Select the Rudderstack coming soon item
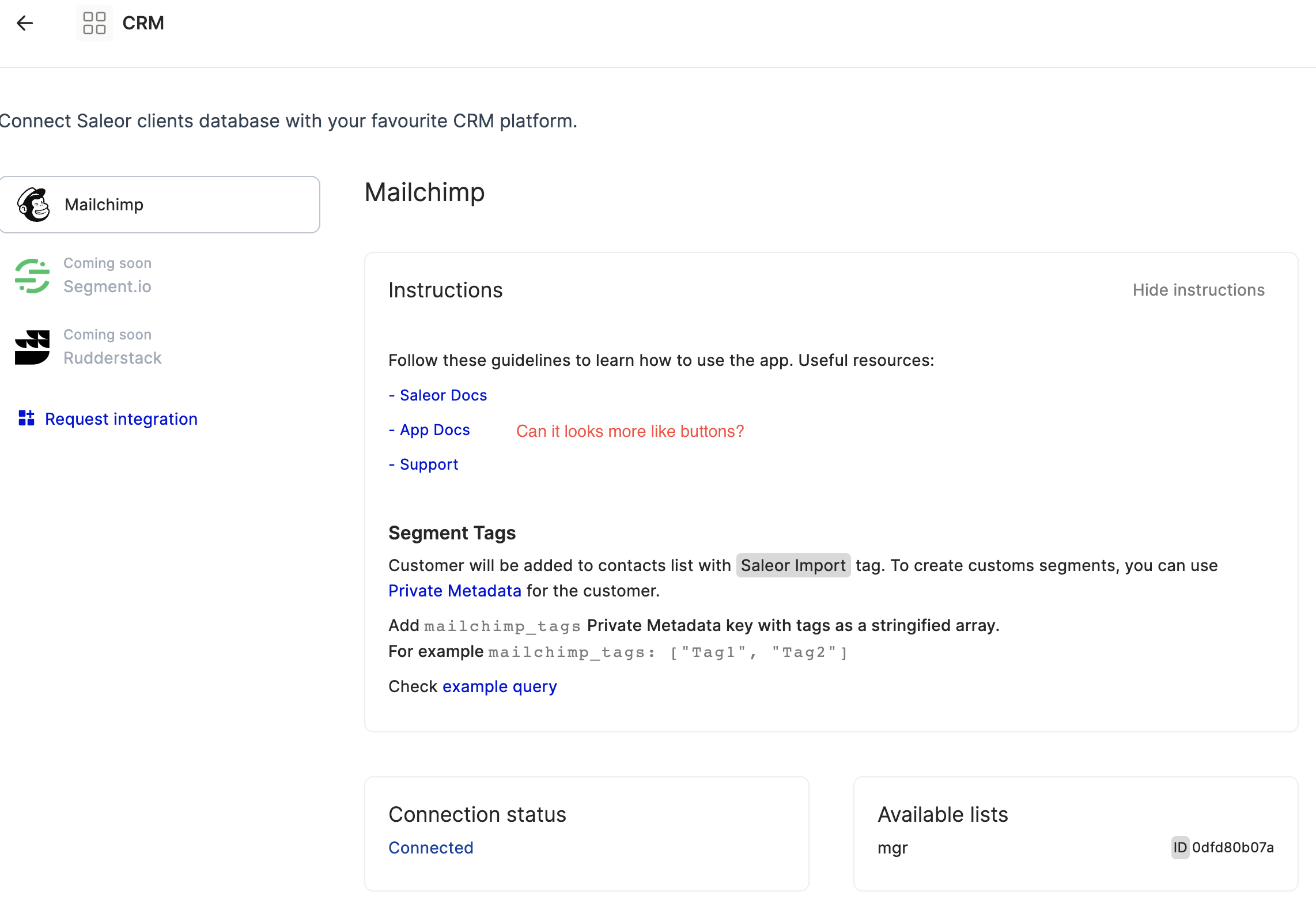The height and width of the screenshot is (914, 1316). coord(112,357)
